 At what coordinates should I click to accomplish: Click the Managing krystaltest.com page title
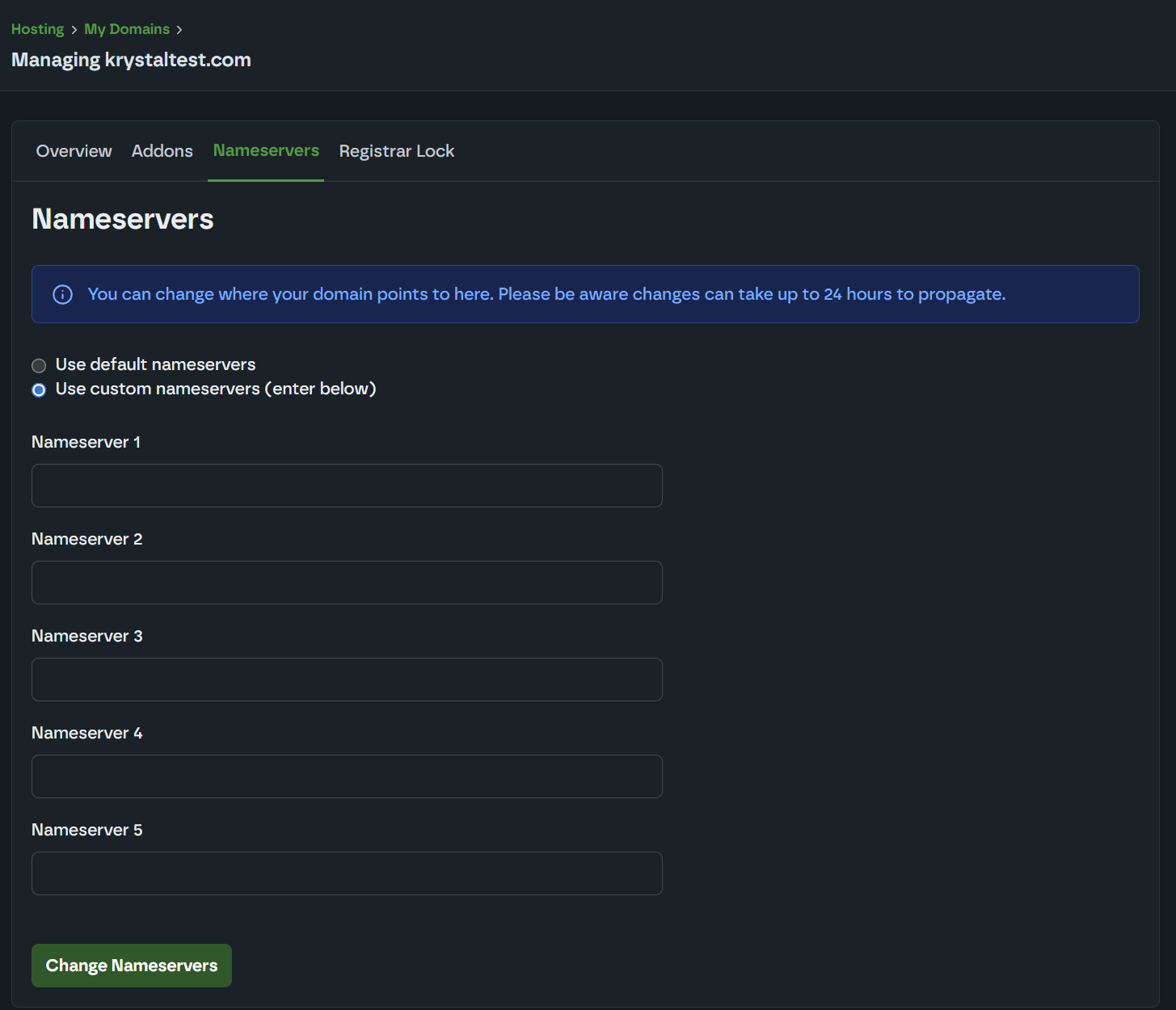click(x=131, y=60)
